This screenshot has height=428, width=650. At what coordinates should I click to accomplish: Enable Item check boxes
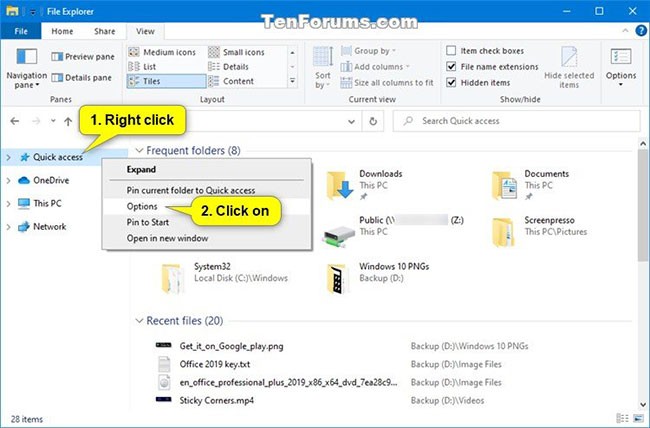click(454, 50)
